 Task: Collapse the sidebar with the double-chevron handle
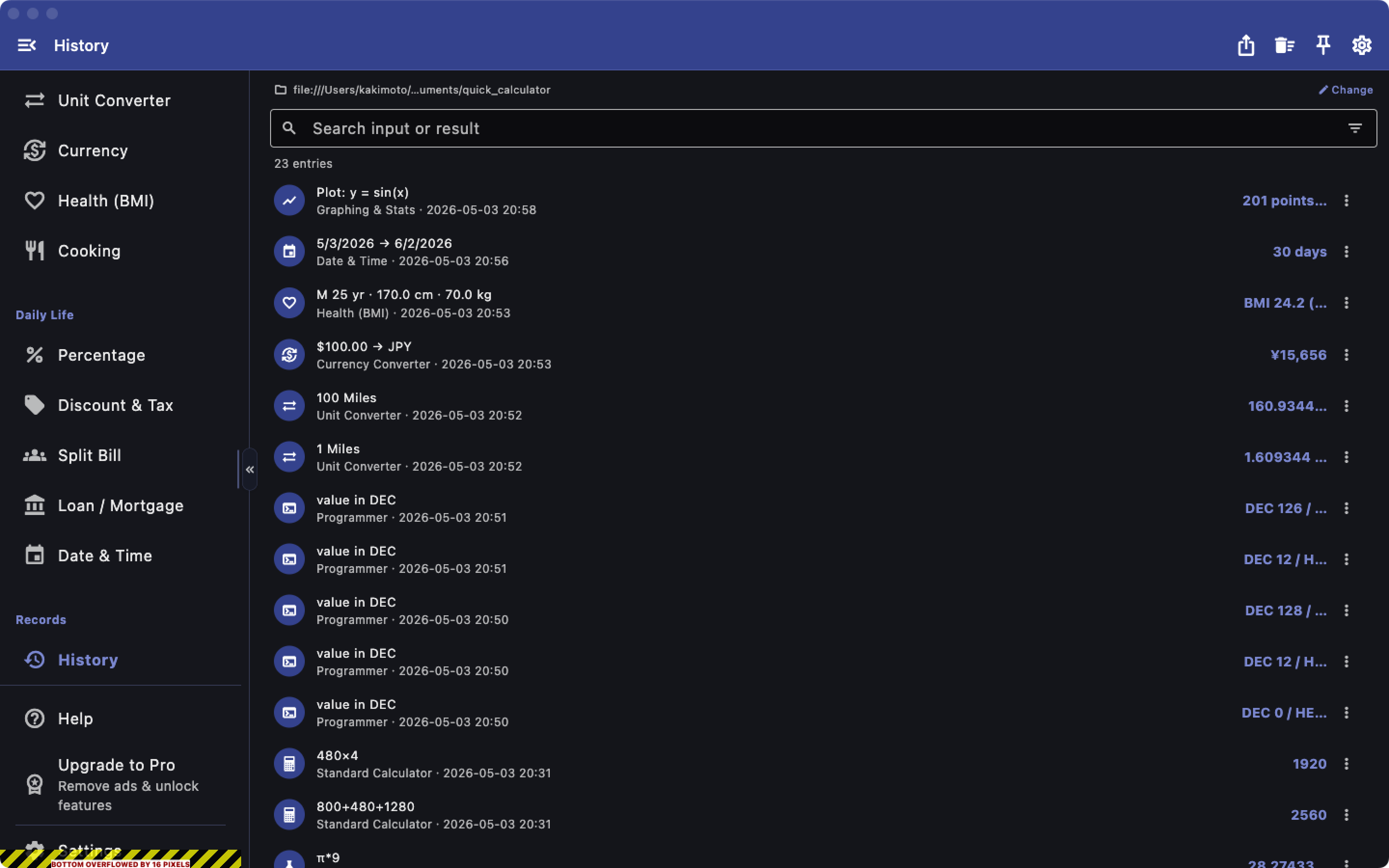(x=250, y=470)
